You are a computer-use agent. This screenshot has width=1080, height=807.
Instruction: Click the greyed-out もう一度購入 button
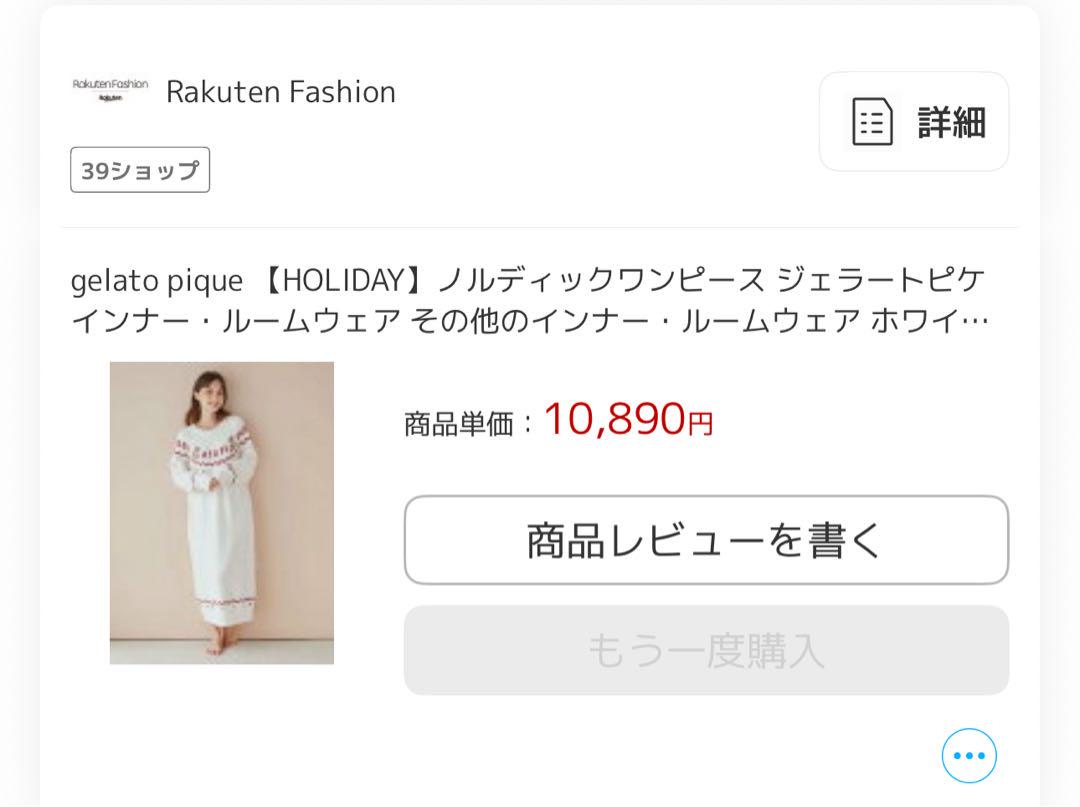click(x=706, y=650)
